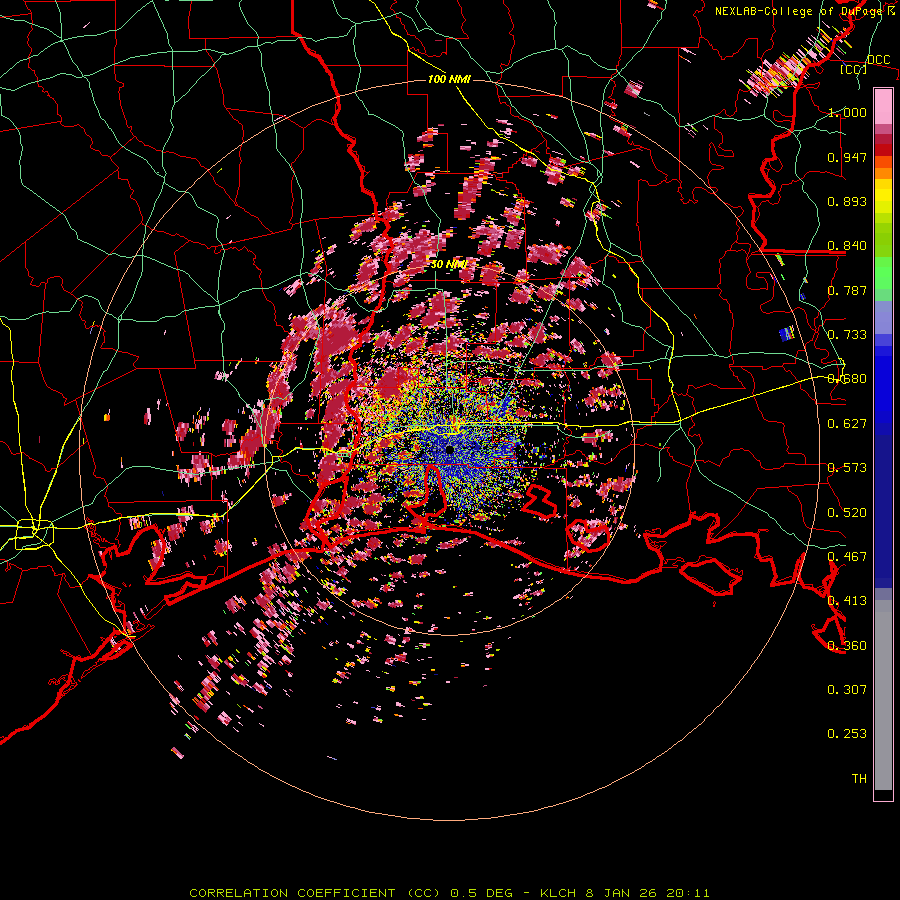Click the DCC product label

[x=878, y=59]
